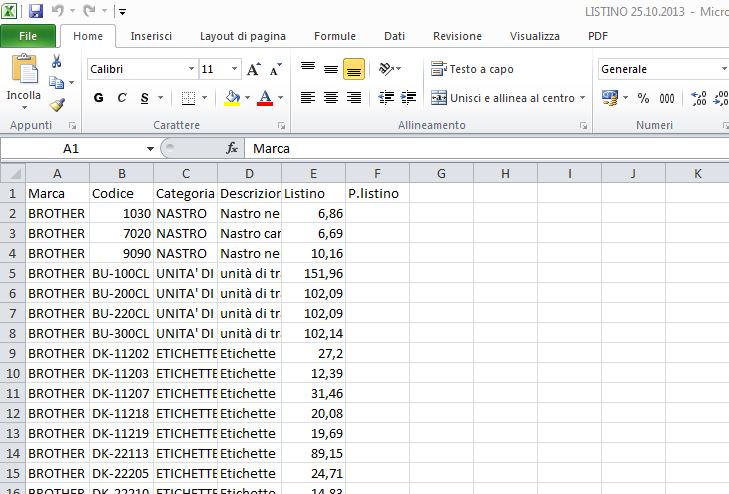Click the Testo a capo button
The height and width of the screenshot is (494, 729).
[472, 69]
